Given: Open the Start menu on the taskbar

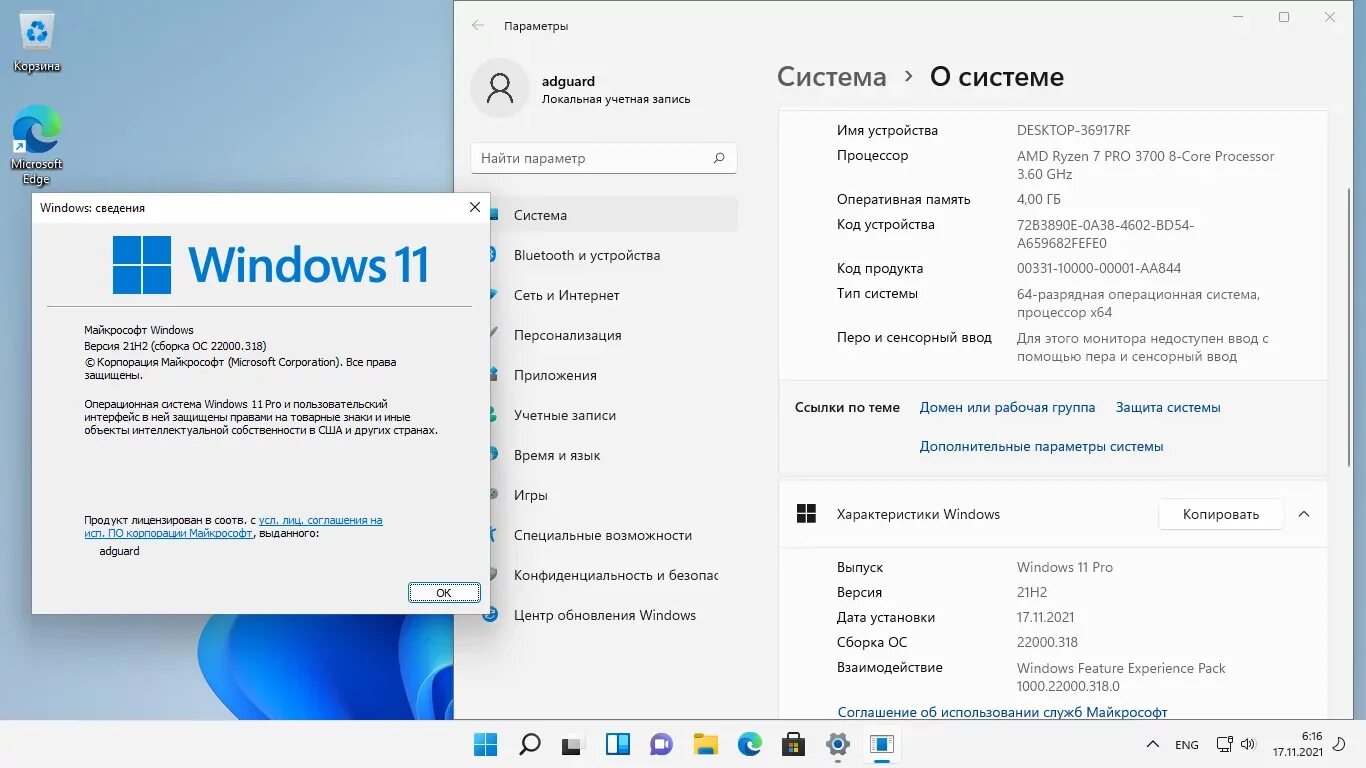Looking at the screenshot, I should pyautogui.click(x=485, y=744).
